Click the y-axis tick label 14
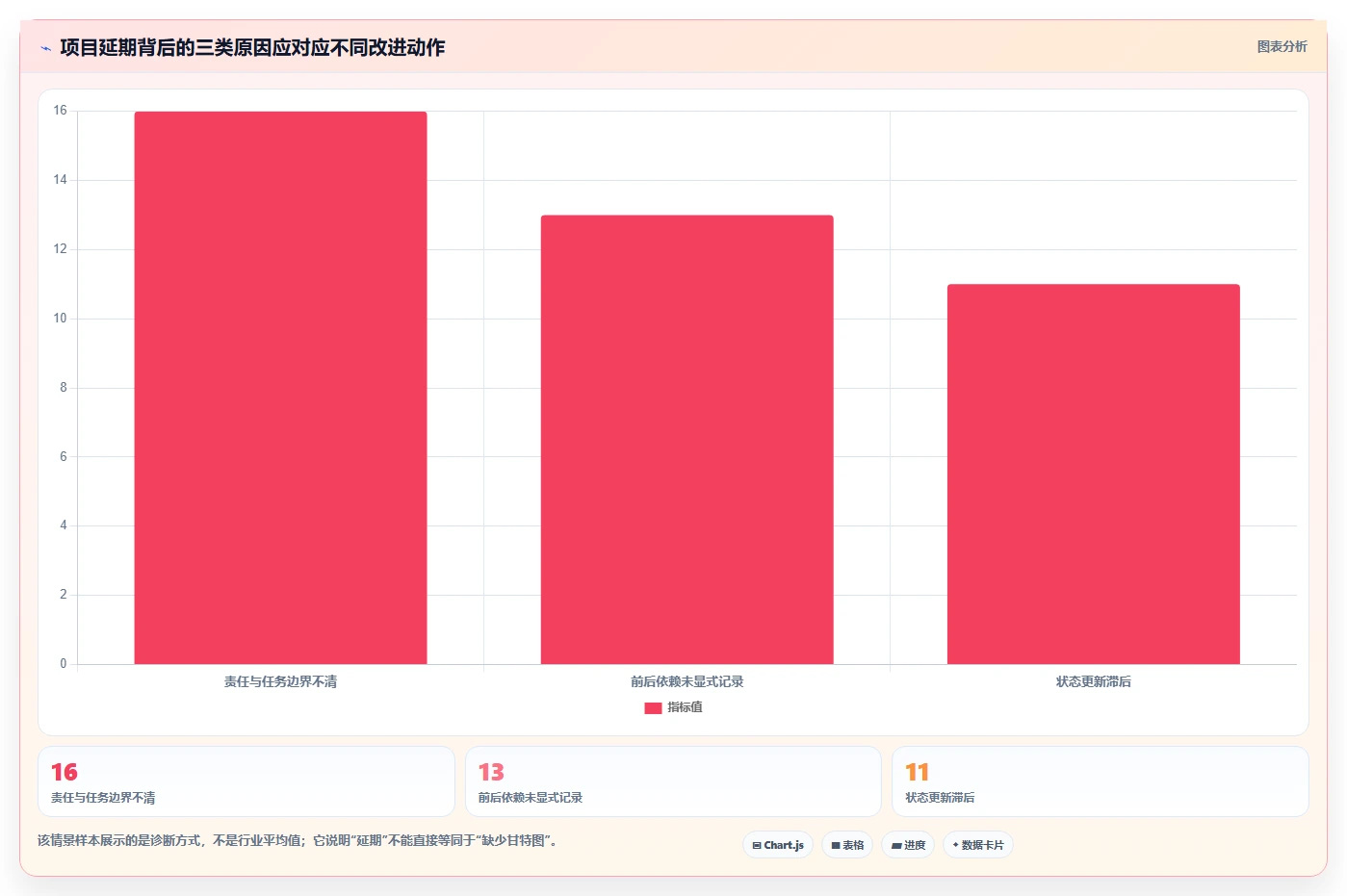1347x896 pixels. point(61,180)
